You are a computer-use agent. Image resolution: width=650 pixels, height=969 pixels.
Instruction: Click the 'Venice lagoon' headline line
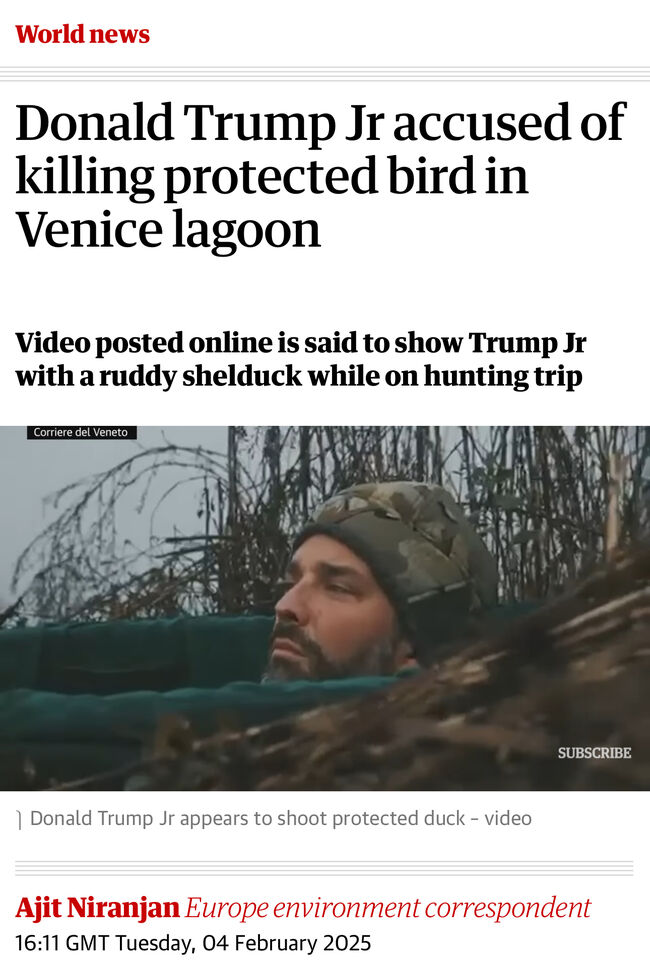coord(168,229)
